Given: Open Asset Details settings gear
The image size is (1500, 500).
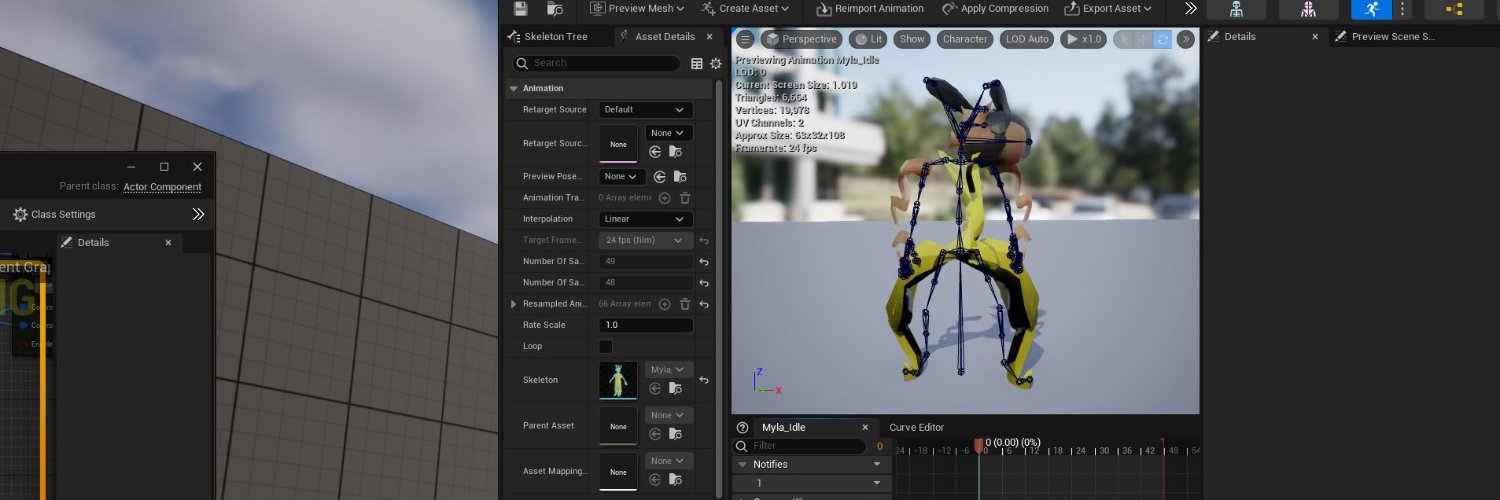Looking at the screenshot, I should tap(716, 63).
